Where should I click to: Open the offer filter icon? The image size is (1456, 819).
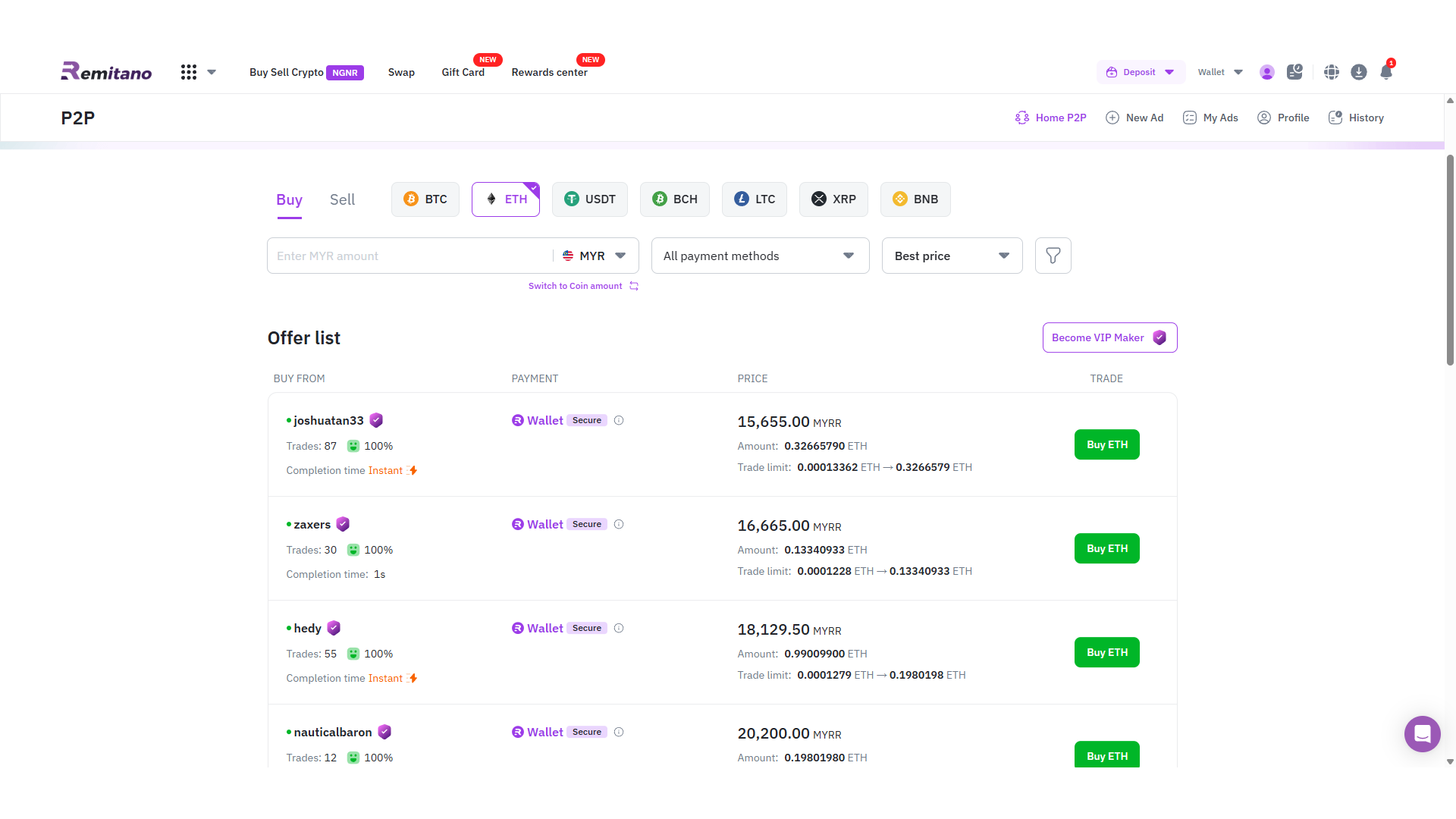[1053, 256]
